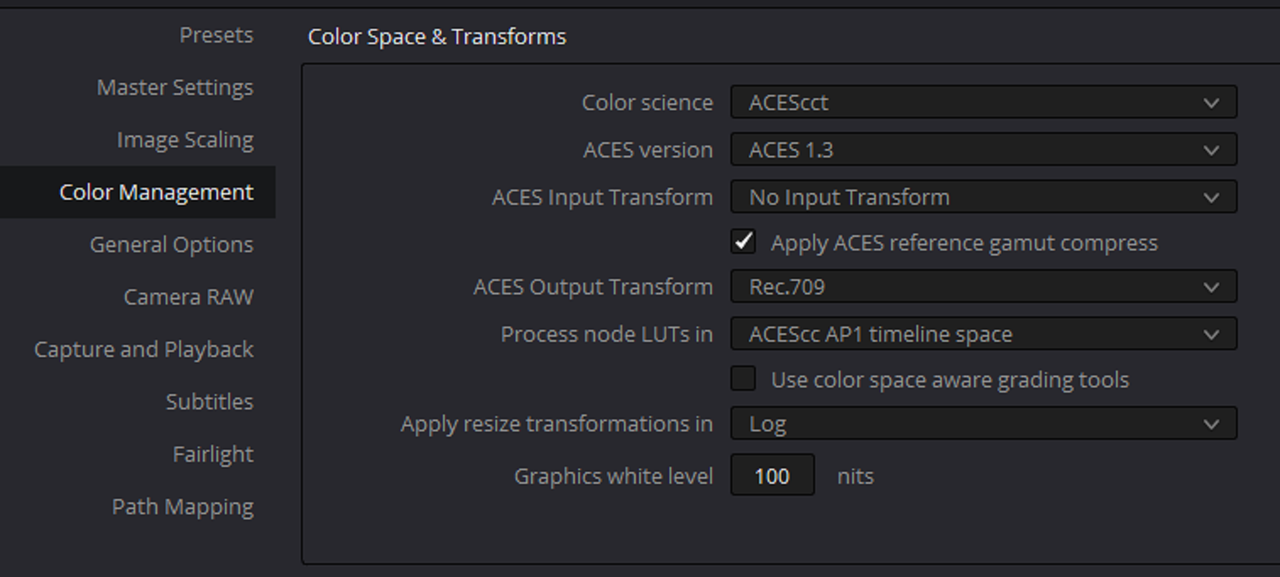
Task: Open Fairlight settings
Action: point(213,454)
